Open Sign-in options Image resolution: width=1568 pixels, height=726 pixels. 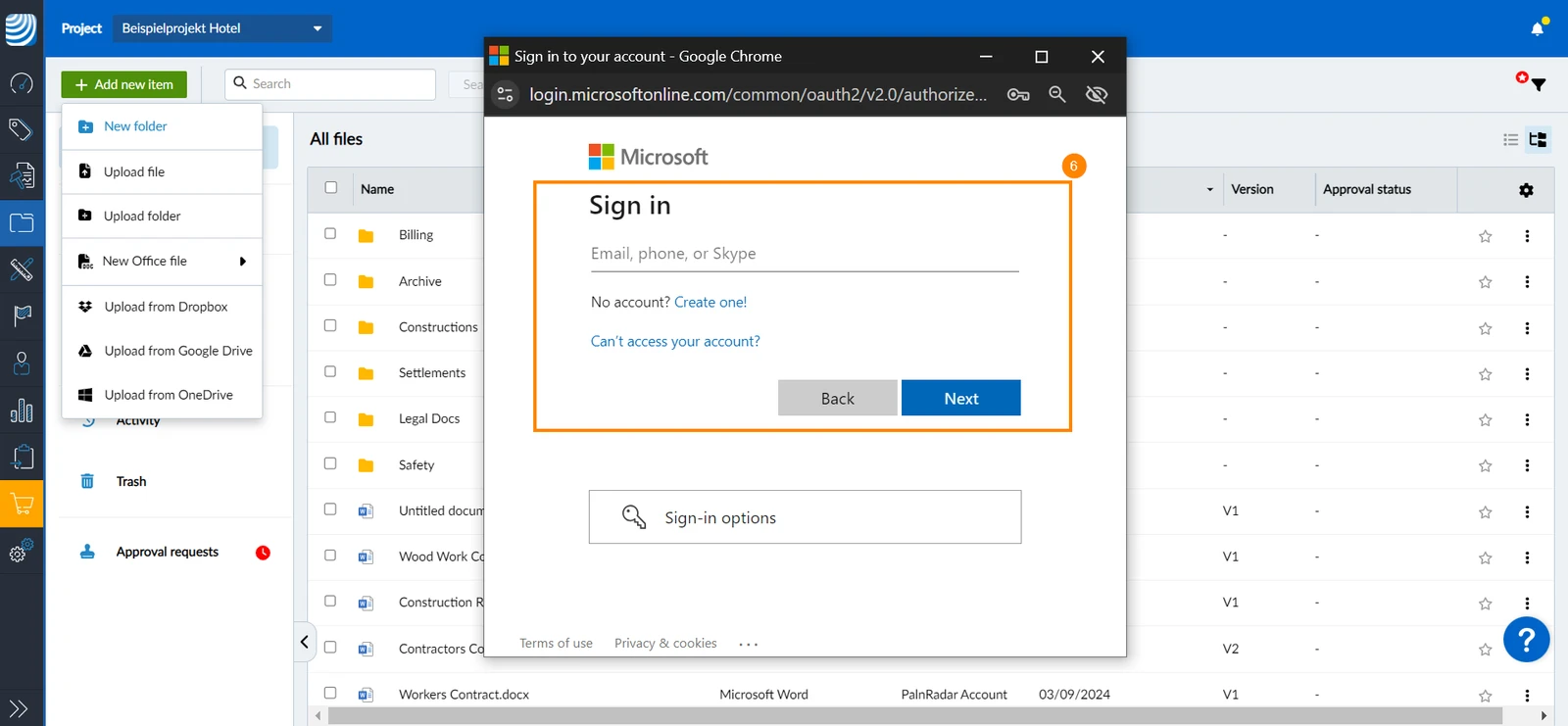coord(805,517)
